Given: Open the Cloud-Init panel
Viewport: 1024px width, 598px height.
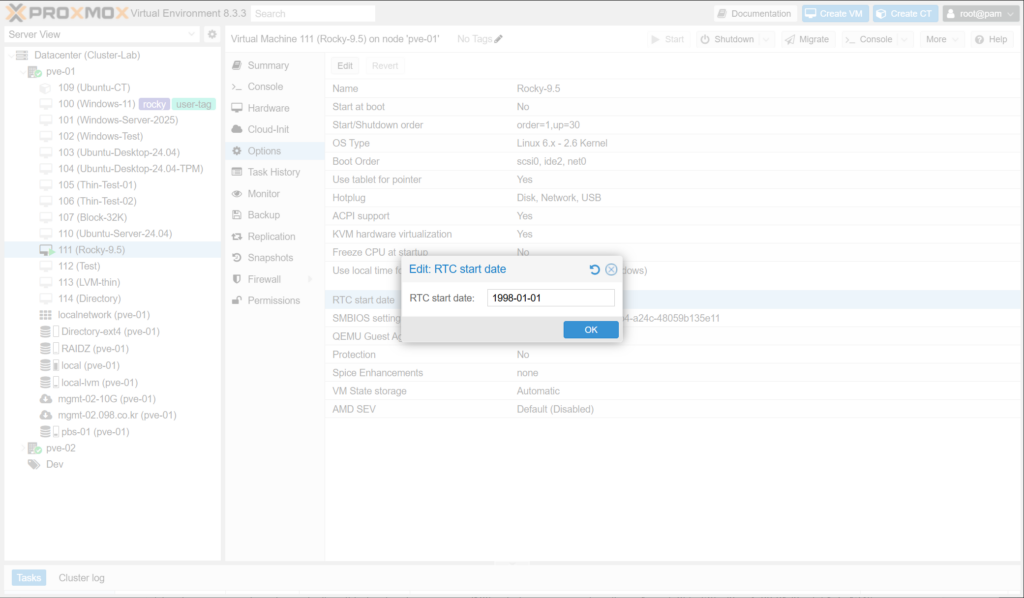Looking at the screenshot, I should 267,129.
